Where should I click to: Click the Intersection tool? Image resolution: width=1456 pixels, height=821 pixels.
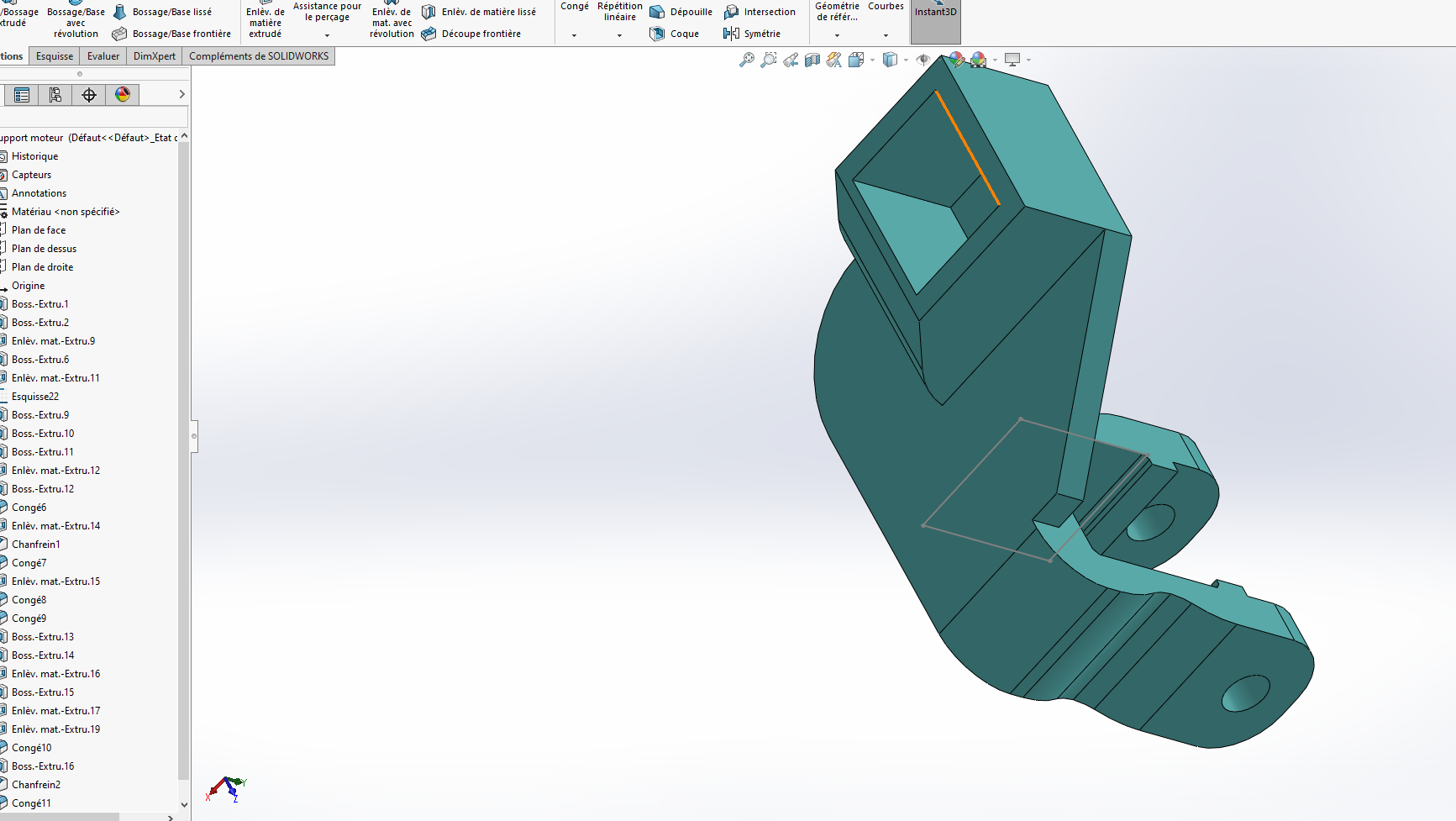[760, 12]
